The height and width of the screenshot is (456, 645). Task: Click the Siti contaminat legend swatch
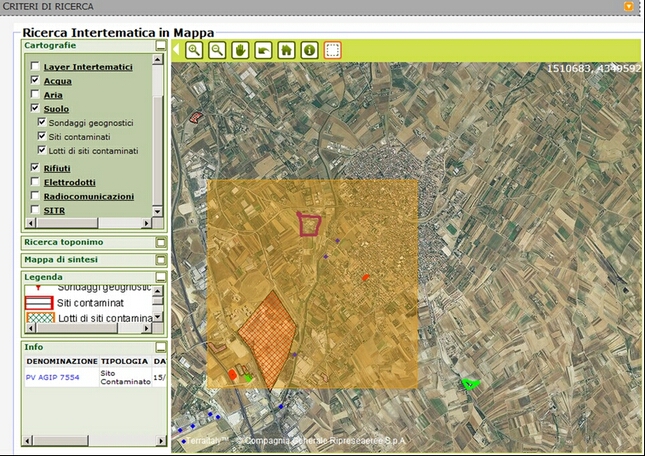(x=39, y=303)
